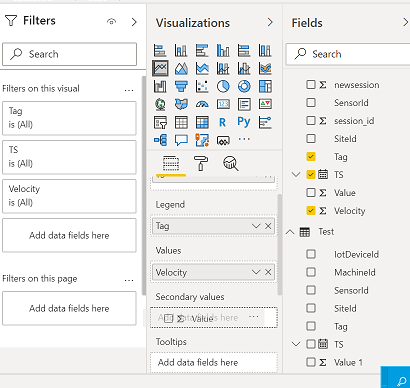Open more options for Filters on this visual
The image size is (410, 388).
point(129,90)
